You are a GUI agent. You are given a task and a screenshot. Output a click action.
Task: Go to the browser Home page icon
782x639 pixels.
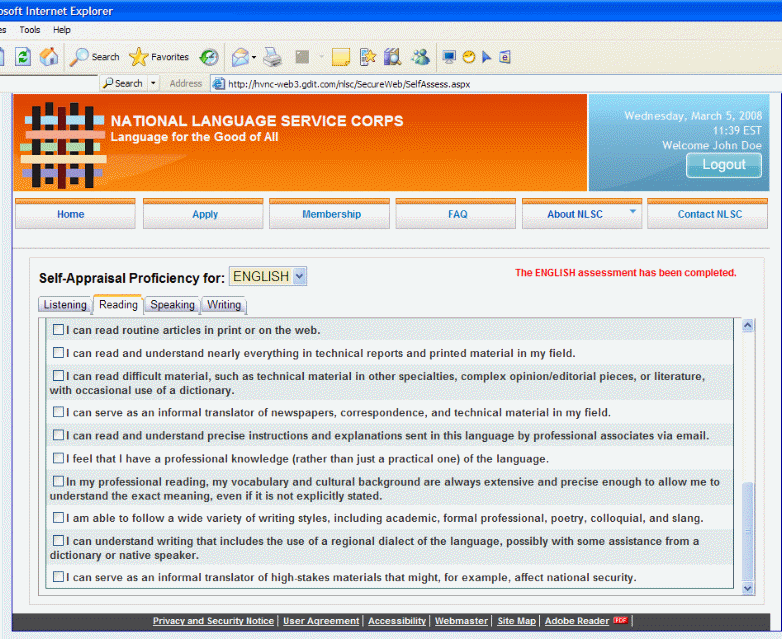tap(49, 56)
